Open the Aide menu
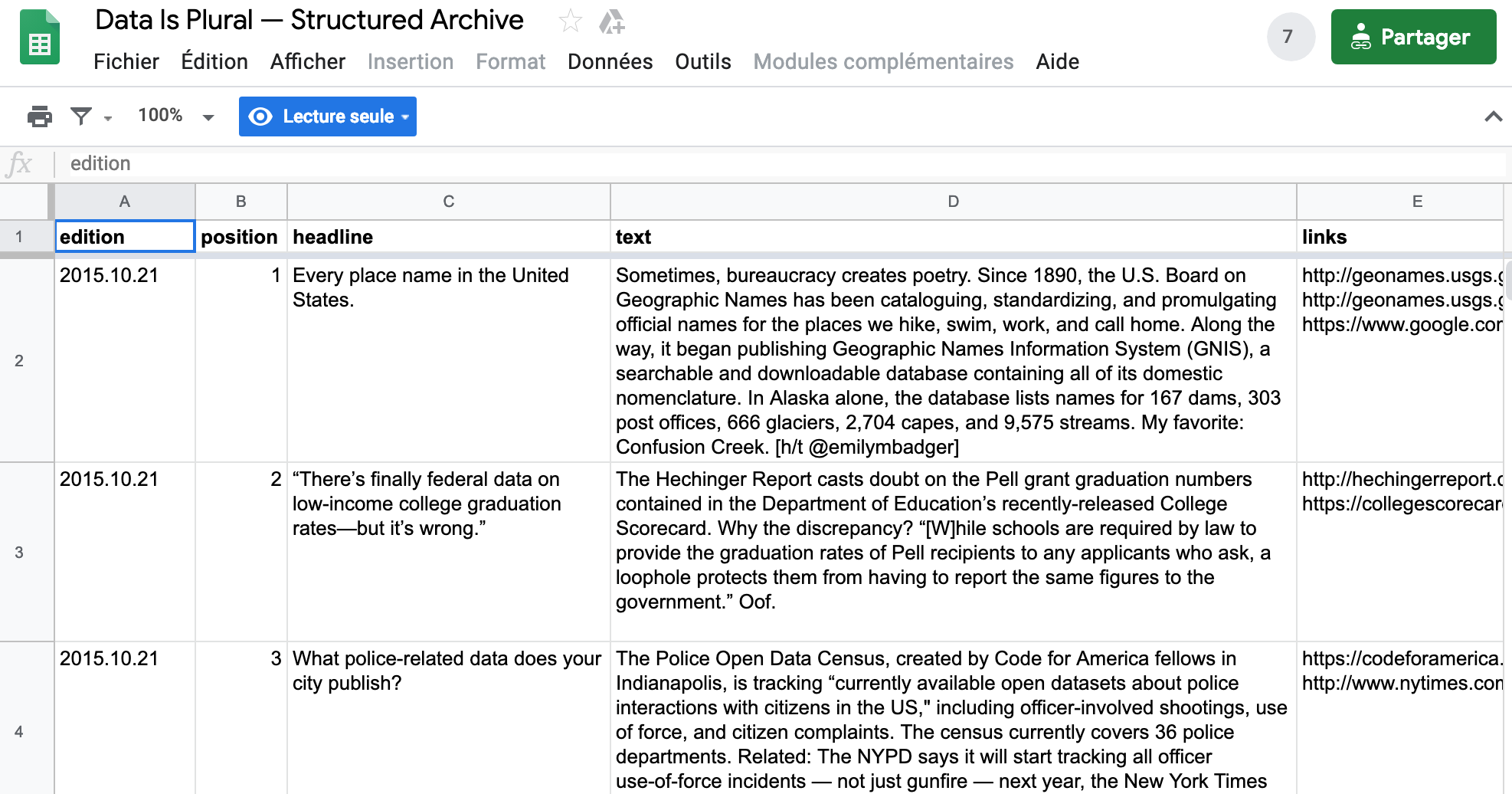This screenshot has width=1512, height=794. pyautogui.click(x=1057, y=61)
